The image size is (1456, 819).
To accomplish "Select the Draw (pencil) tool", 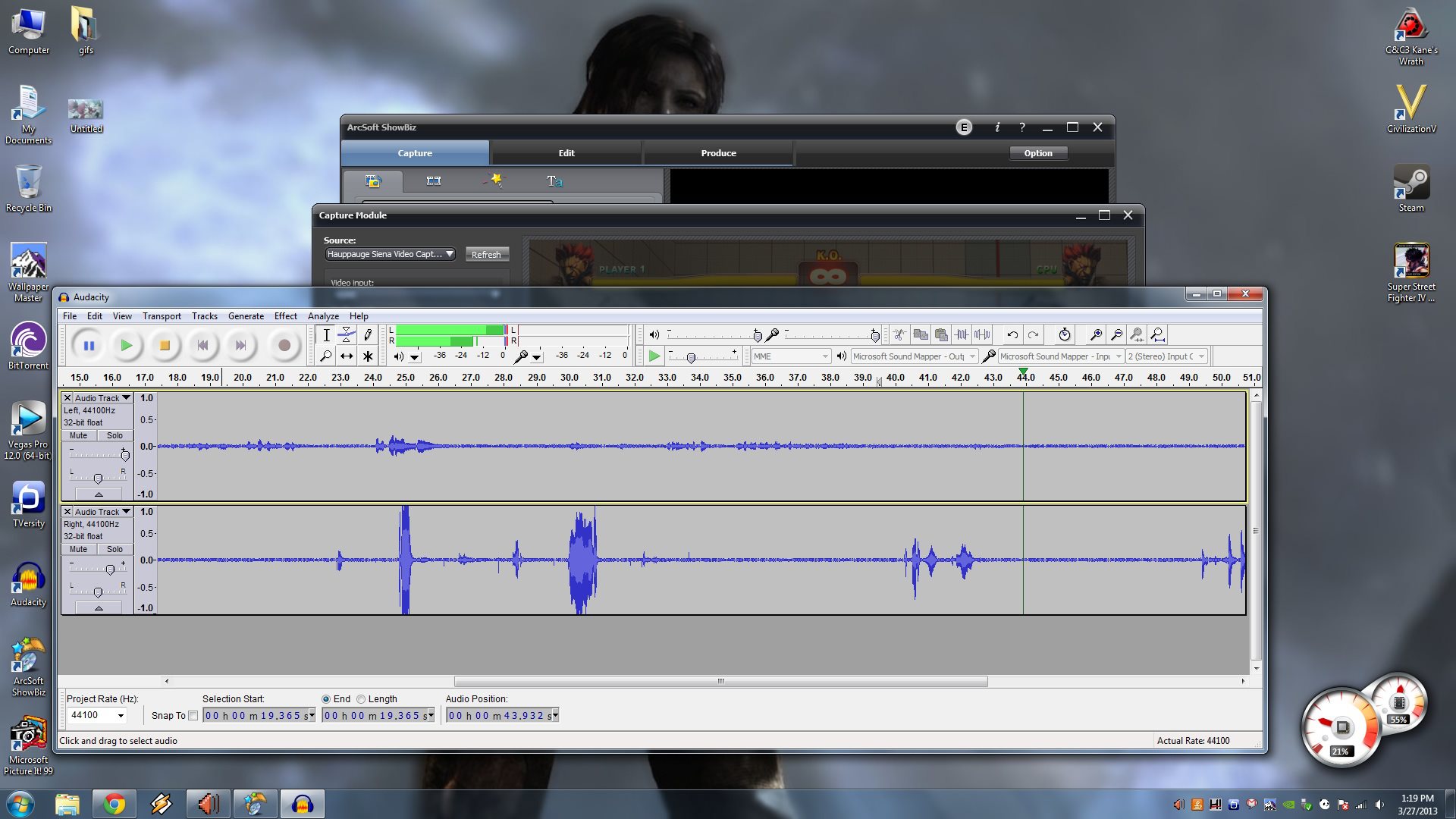I will [368, 335].
